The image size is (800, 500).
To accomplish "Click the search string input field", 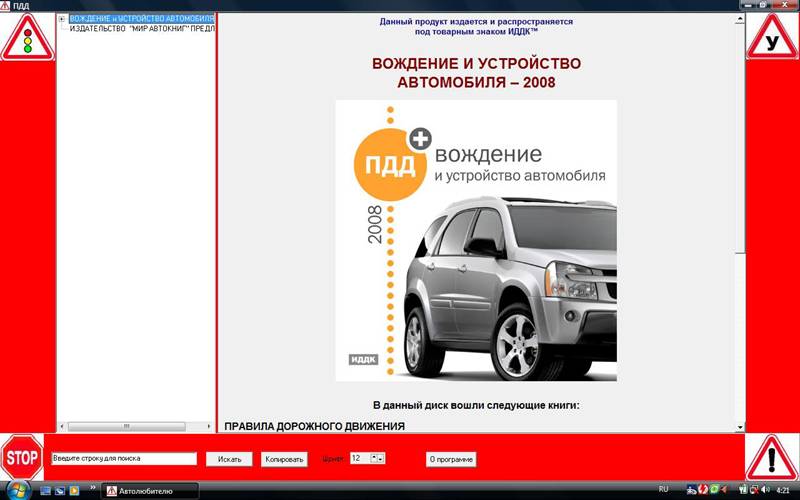I will 124,458.
